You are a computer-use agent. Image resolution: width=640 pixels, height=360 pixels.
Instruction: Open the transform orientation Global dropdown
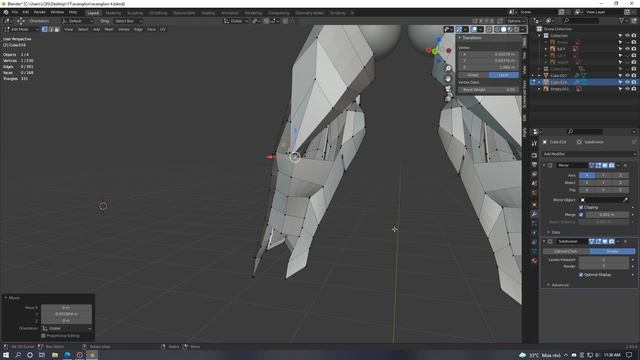[x=236, y=21]
